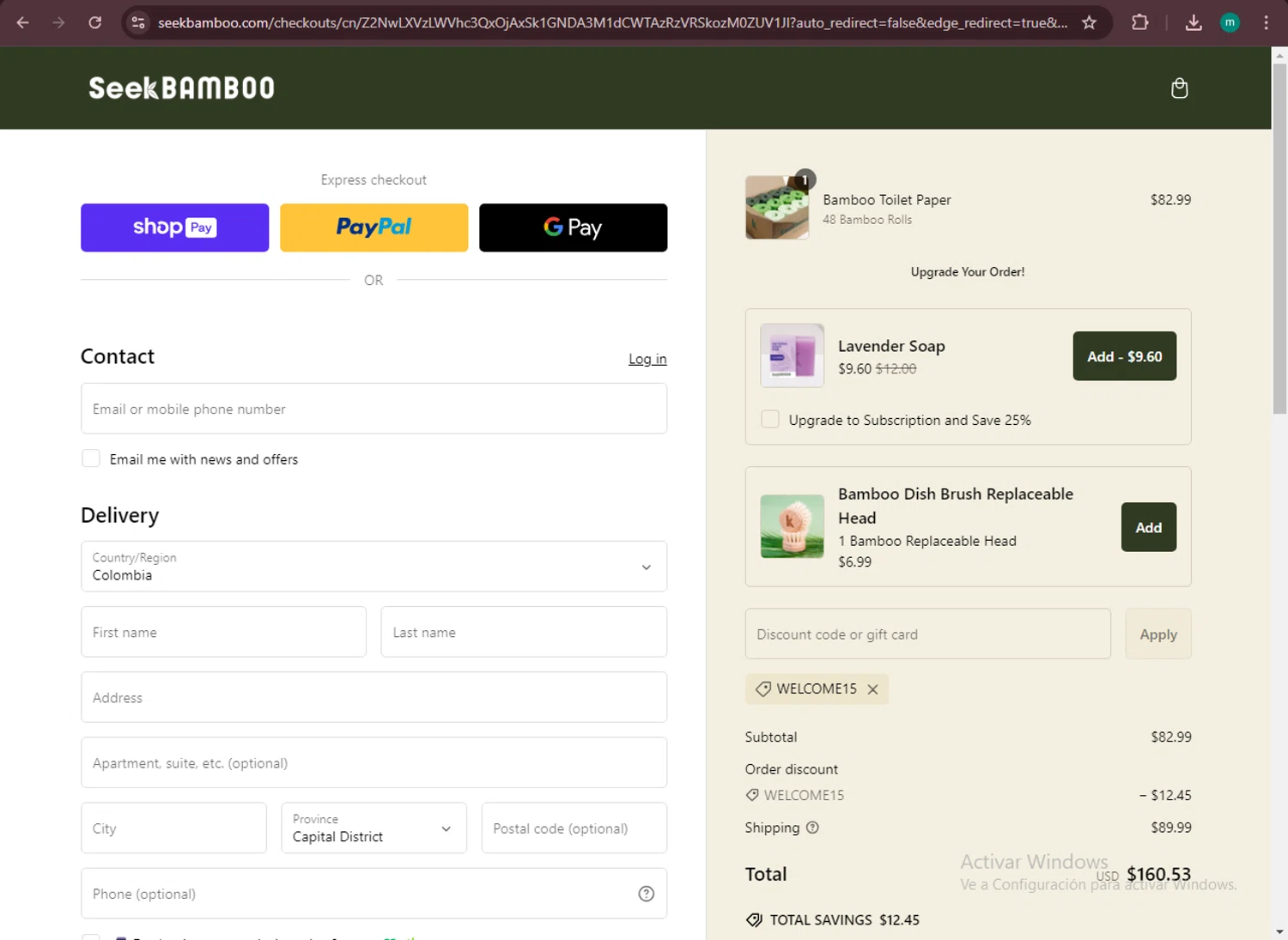This screenshot has width=1288, height=940.
Task: Go back in browser history
Action: 23,22
